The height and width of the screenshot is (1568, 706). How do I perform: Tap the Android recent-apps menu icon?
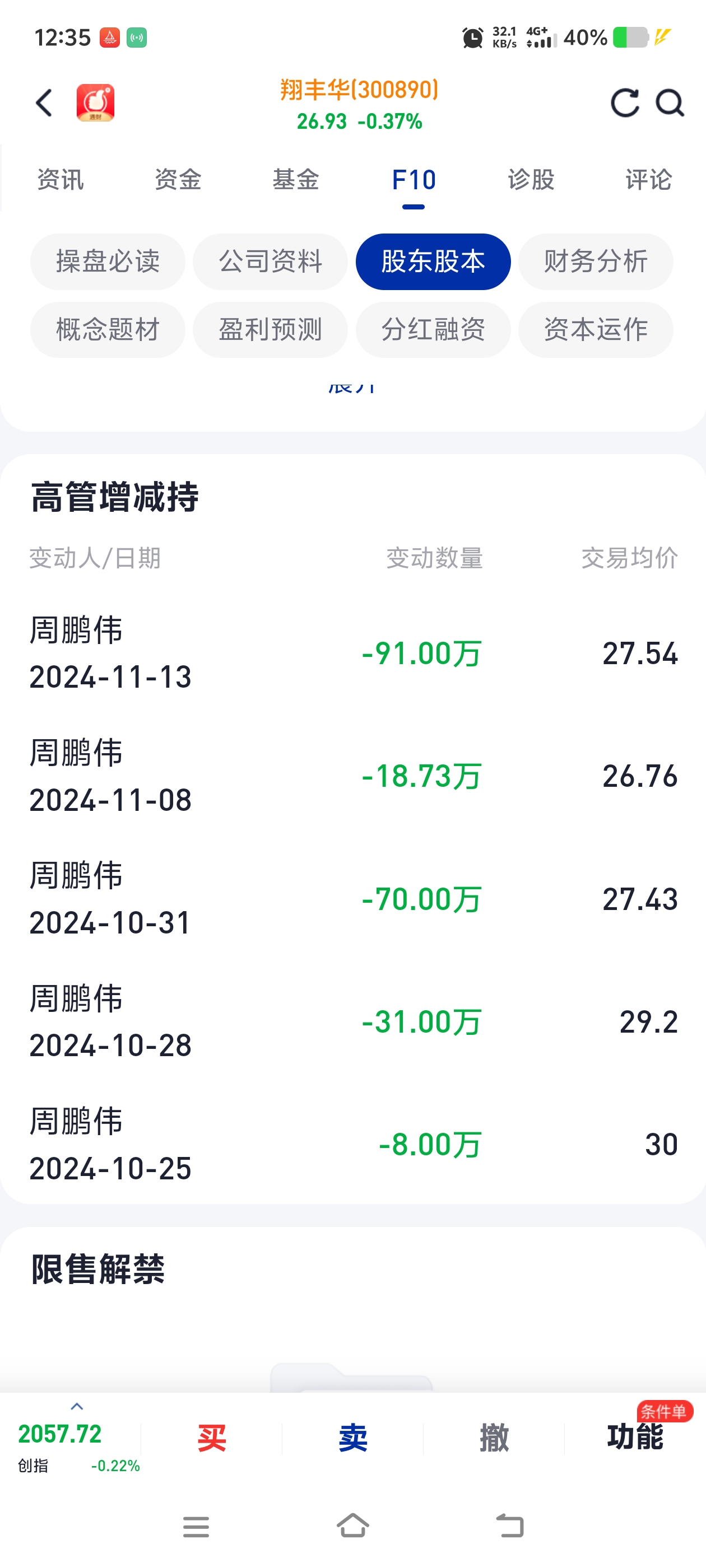pos(196,1527)
